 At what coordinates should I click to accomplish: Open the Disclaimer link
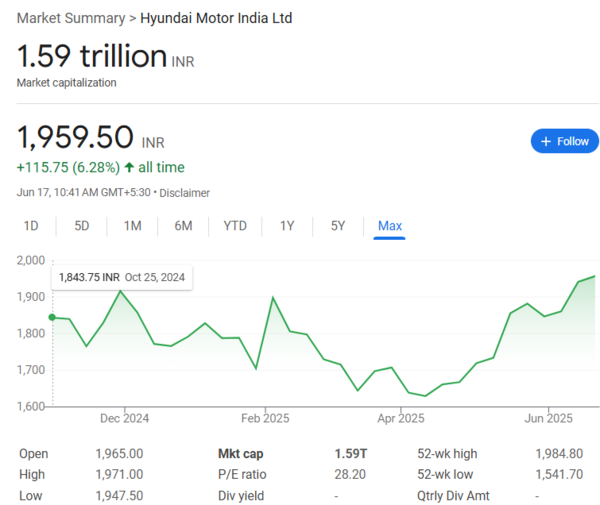[x=184, y=193]
